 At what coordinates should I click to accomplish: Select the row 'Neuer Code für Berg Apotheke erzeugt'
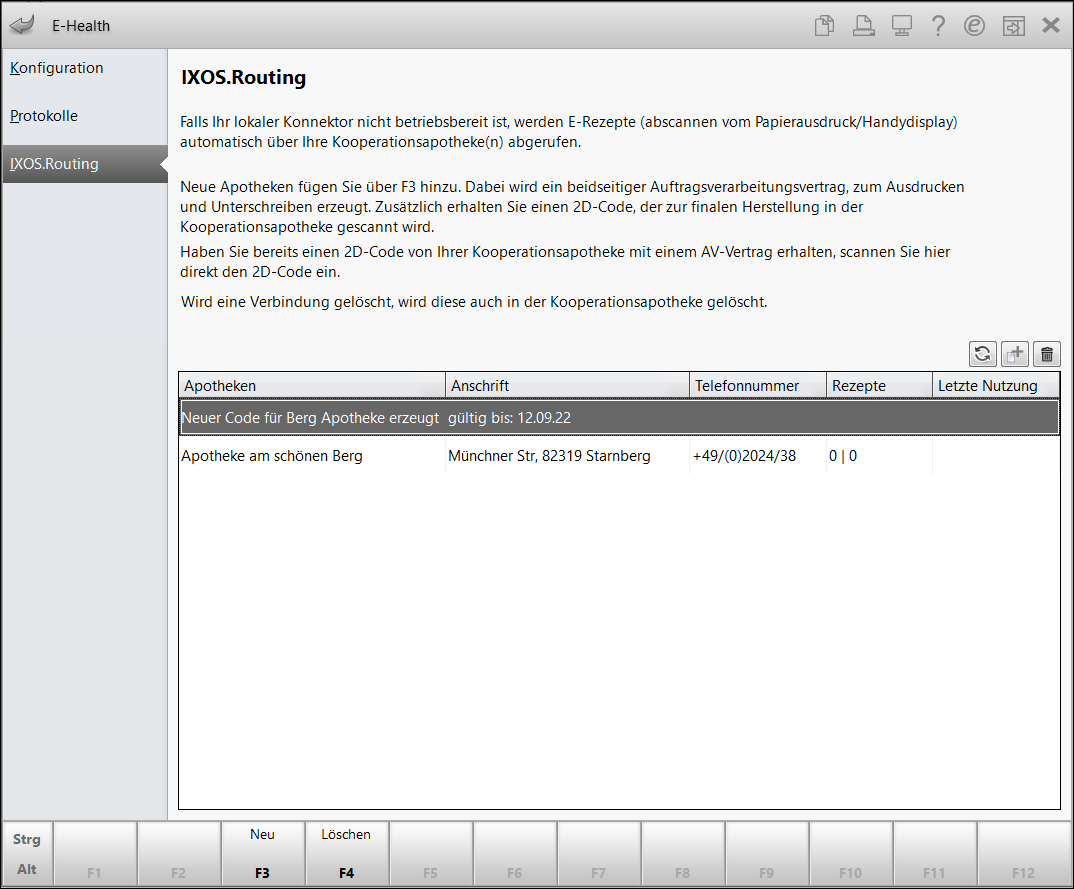[619, 418]
